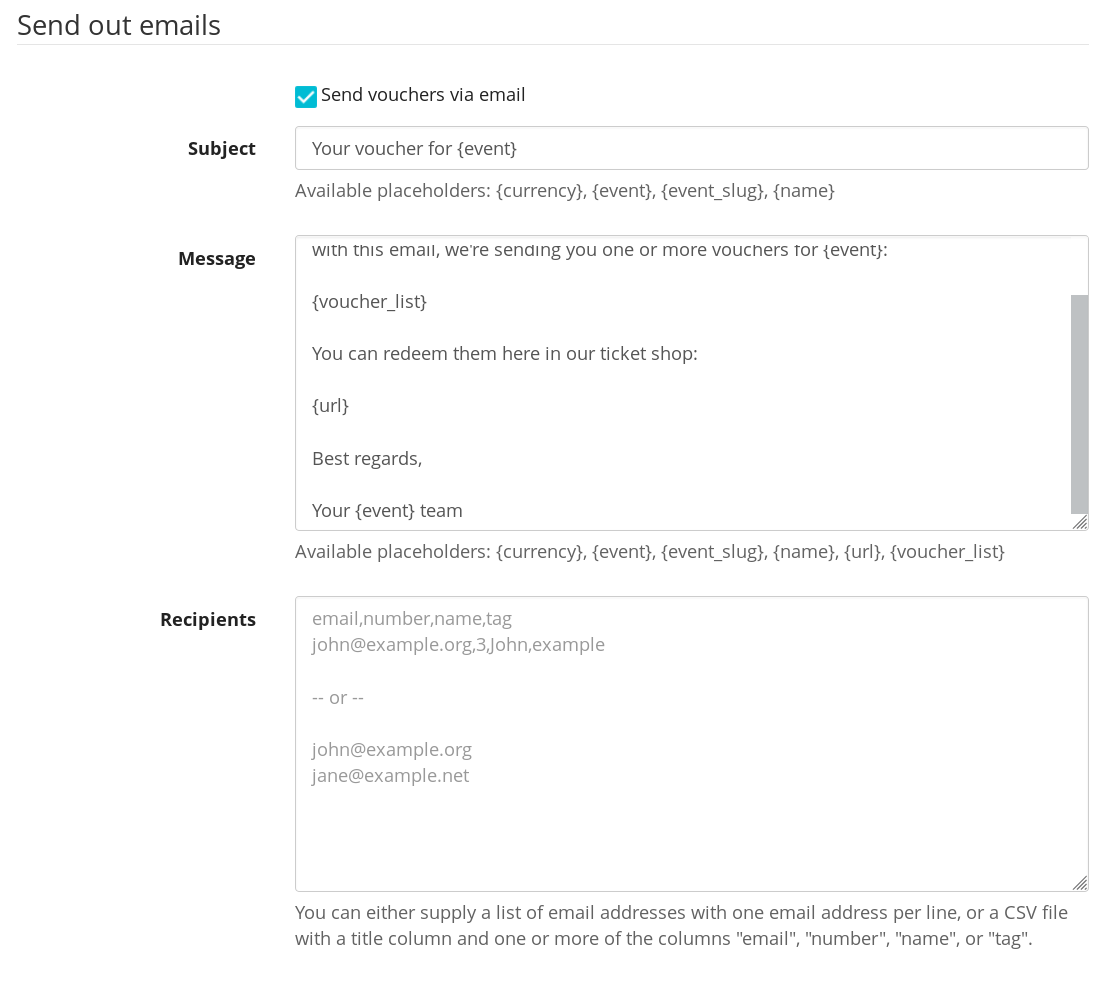The height and width of the screenshot is (983, 1111).
Task: Grab the Message box scrollbar thumb
Action: pos(1079,404)
